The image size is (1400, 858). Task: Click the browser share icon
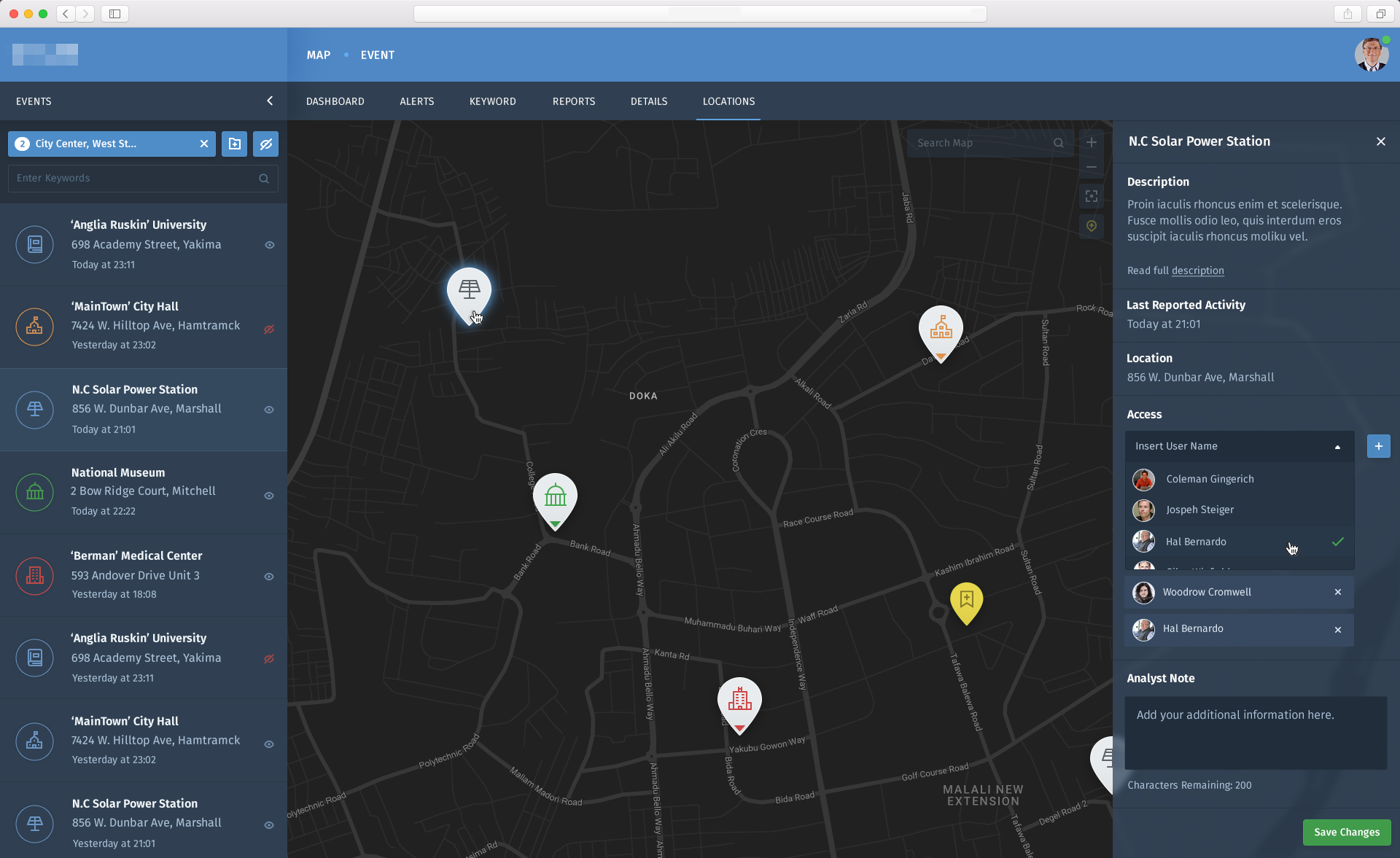click(1347, 14)
